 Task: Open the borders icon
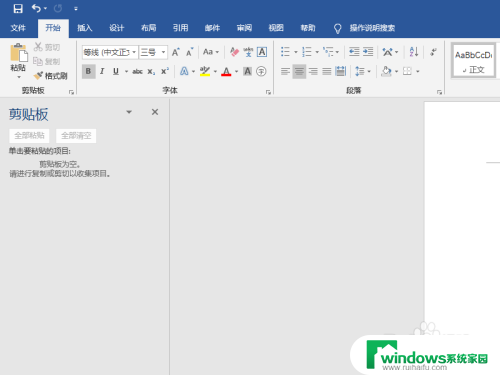(407, 71)
